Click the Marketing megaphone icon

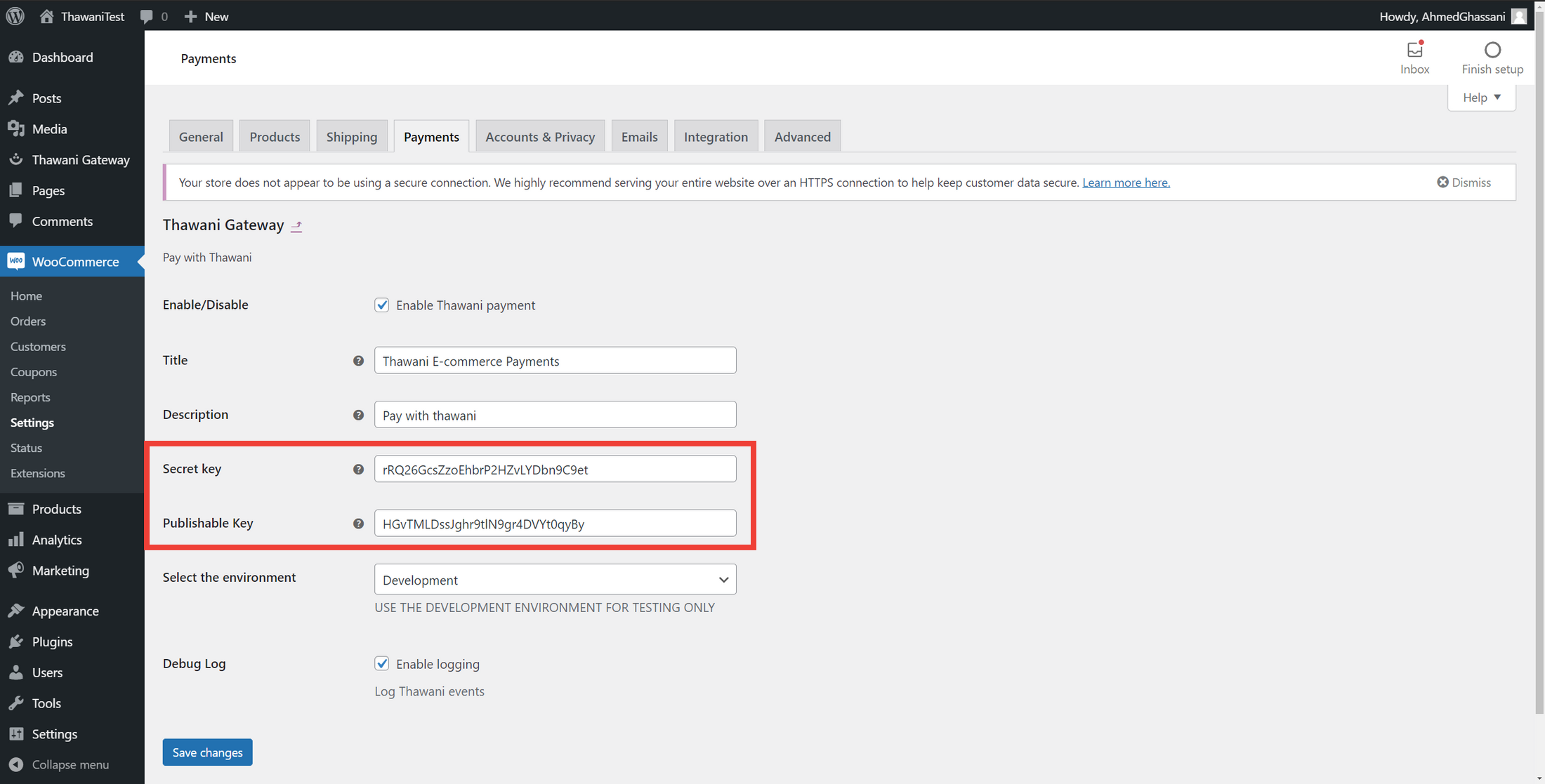click(16, 570)
